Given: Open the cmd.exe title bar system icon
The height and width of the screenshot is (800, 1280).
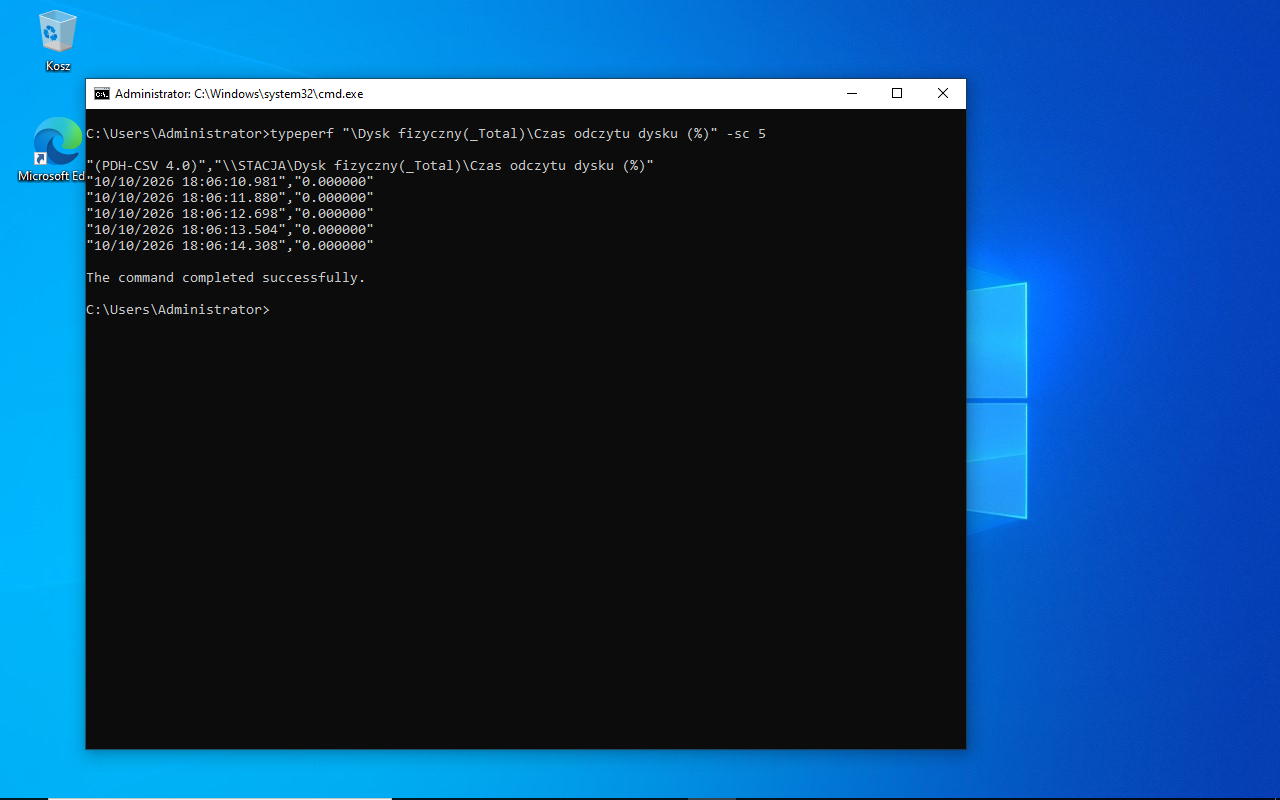Looking at the screenshot, I should tap(102, 94).
